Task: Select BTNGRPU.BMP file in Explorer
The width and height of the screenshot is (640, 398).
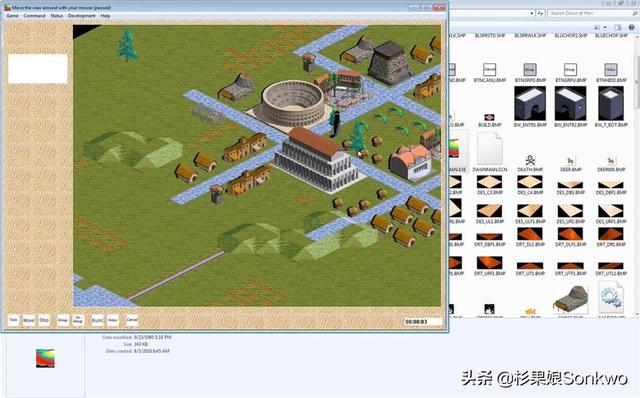Action: tap(570, 73)
